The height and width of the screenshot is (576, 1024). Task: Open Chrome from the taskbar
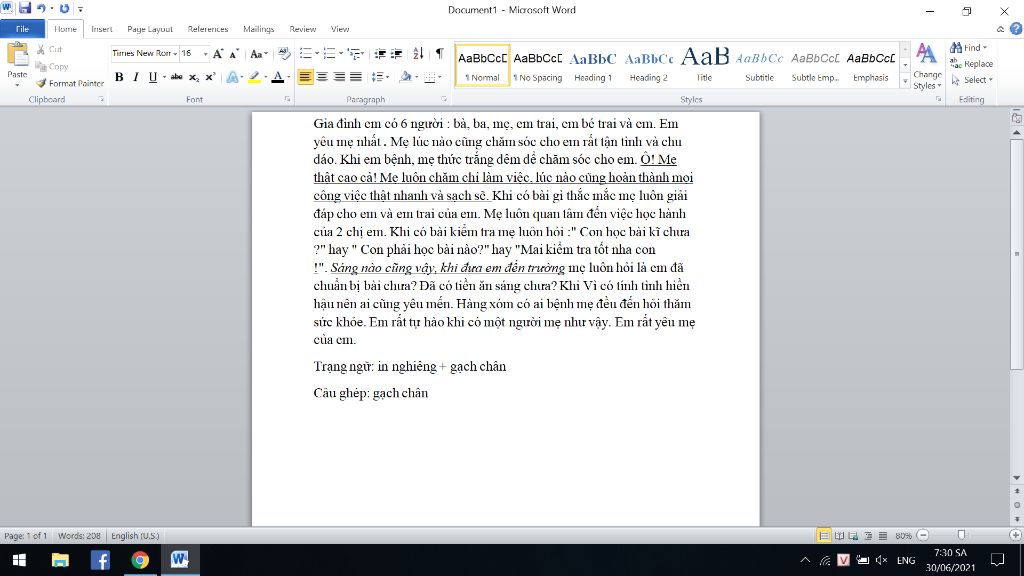tap(140, 560)
